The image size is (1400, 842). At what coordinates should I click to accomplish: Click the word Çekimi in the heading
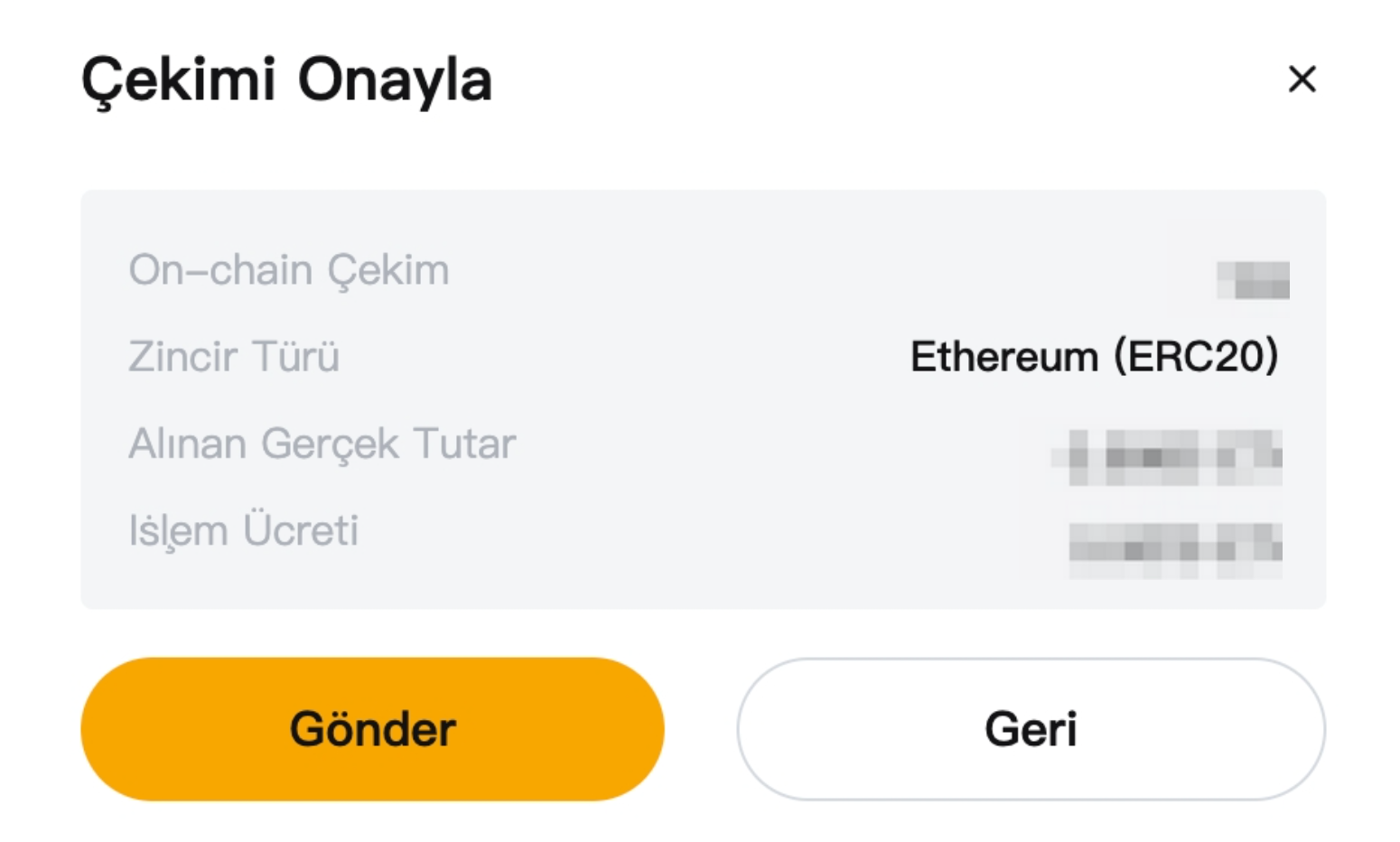(x=179, y=80)
